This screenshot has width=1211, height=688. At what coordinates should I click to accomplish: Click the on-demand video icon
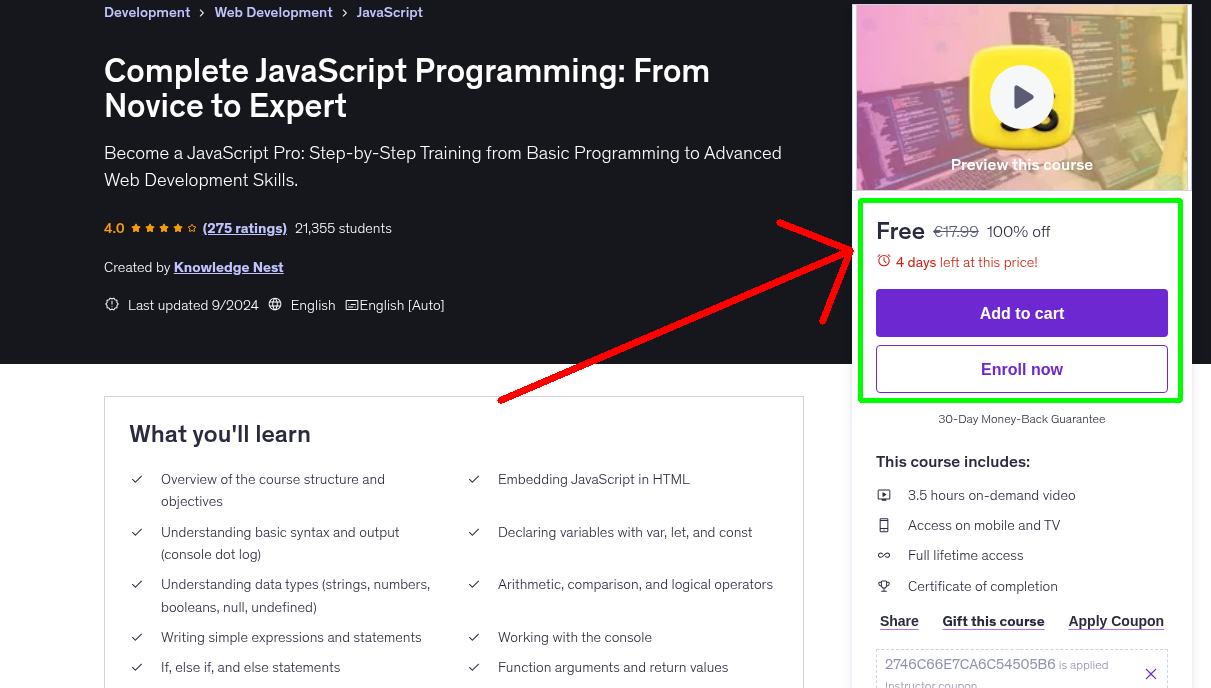[884, 494]
